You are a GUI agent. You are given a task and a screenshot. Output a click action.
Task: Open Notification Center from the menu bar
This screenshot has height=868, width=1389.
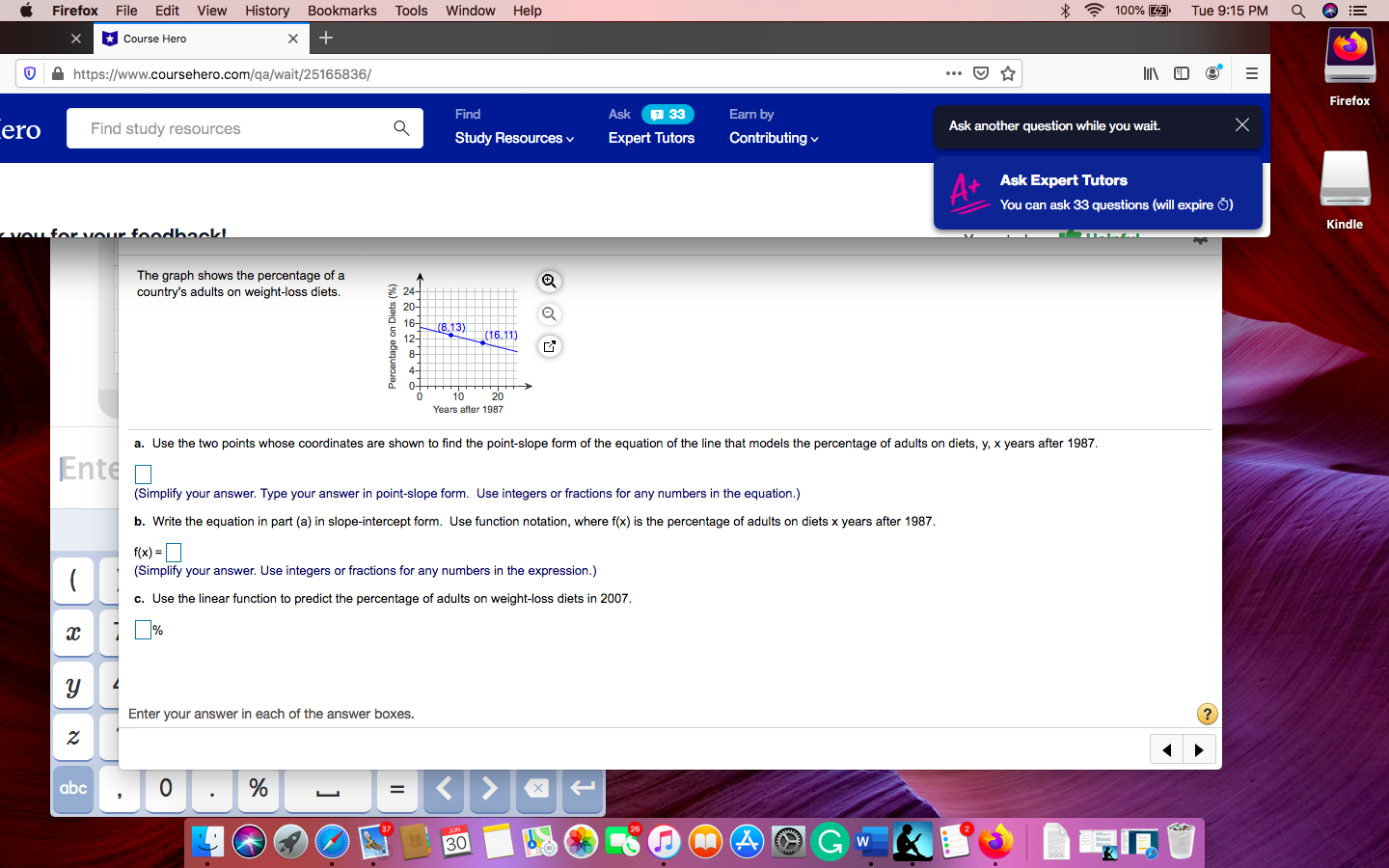pos(1358,11)
